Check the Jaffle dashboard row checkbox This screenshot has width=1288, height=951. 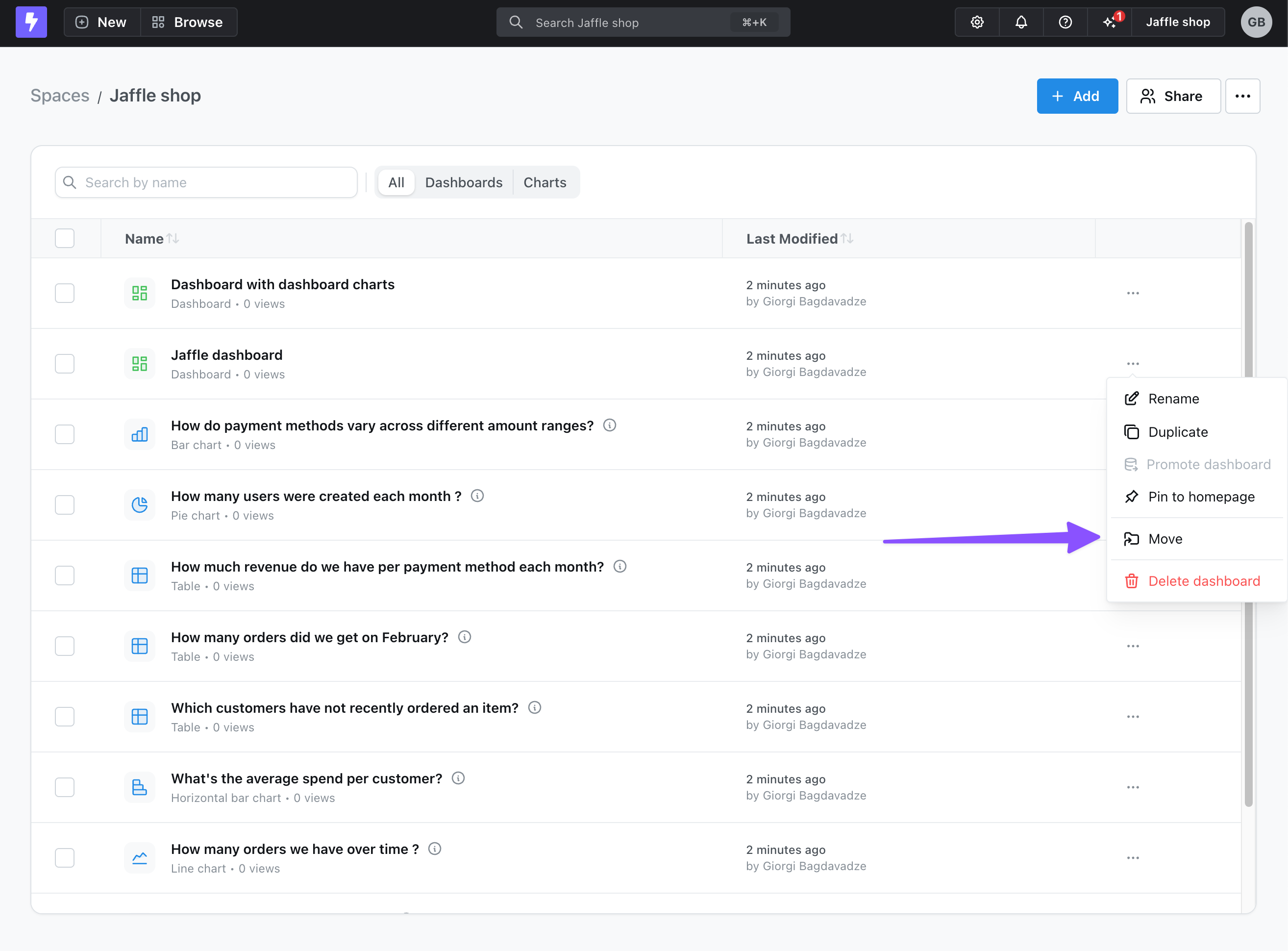[x=65, y=364]
